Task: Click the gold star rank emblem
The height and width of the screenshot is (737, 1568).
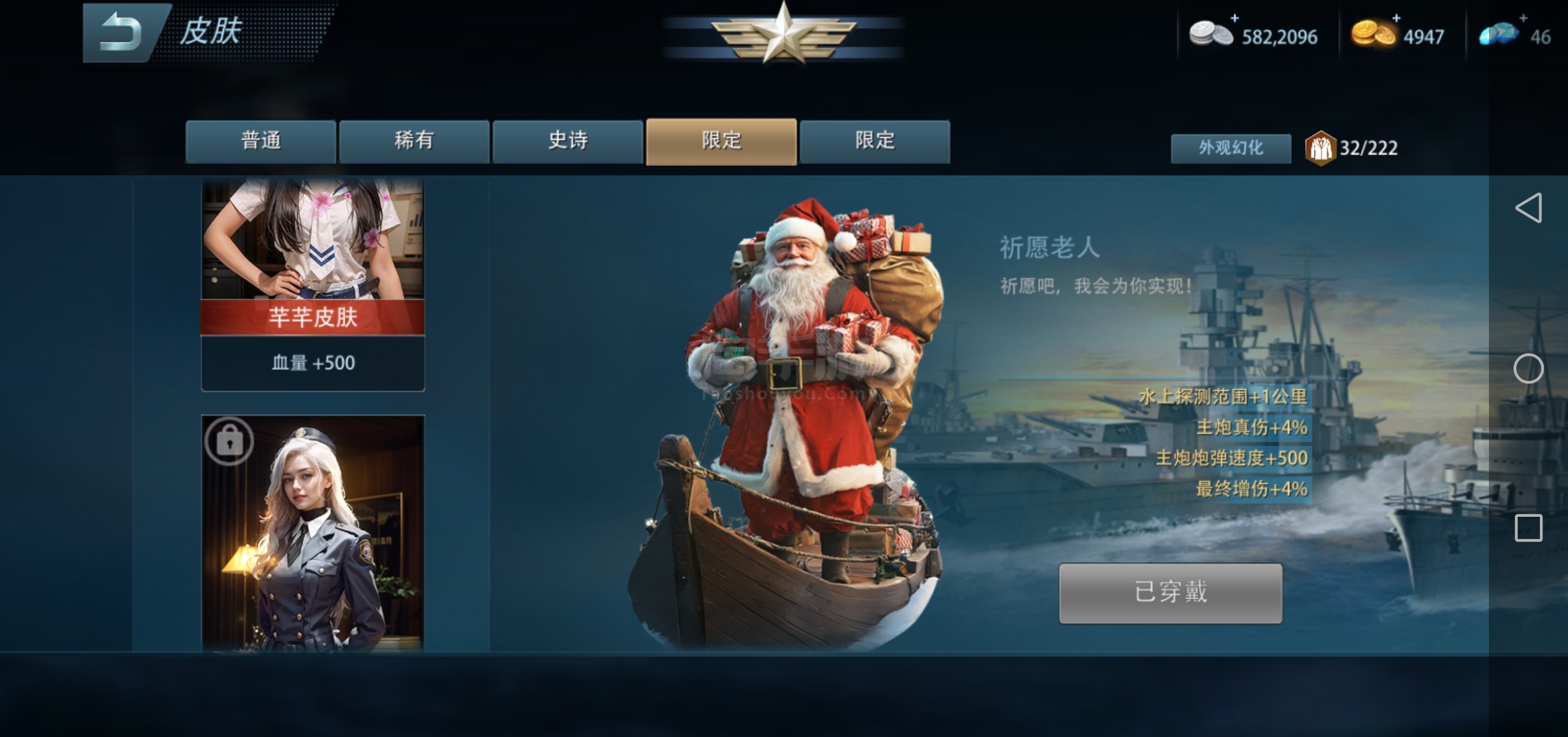Action: coord(783,33)
